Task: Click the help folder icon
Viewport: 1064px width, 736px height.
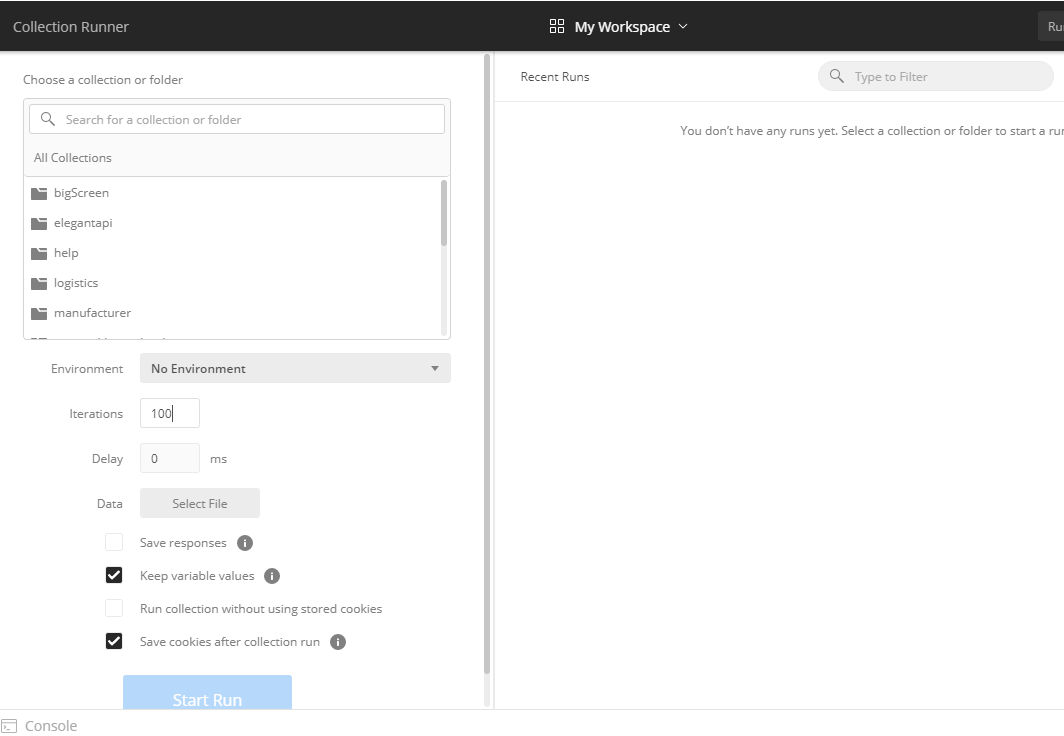Action: [x=39, y=253]
